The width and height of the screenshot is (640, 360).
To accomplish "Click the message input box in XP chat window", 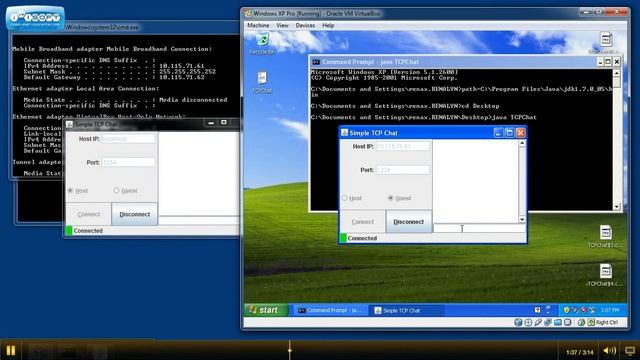I will [479, 229].
